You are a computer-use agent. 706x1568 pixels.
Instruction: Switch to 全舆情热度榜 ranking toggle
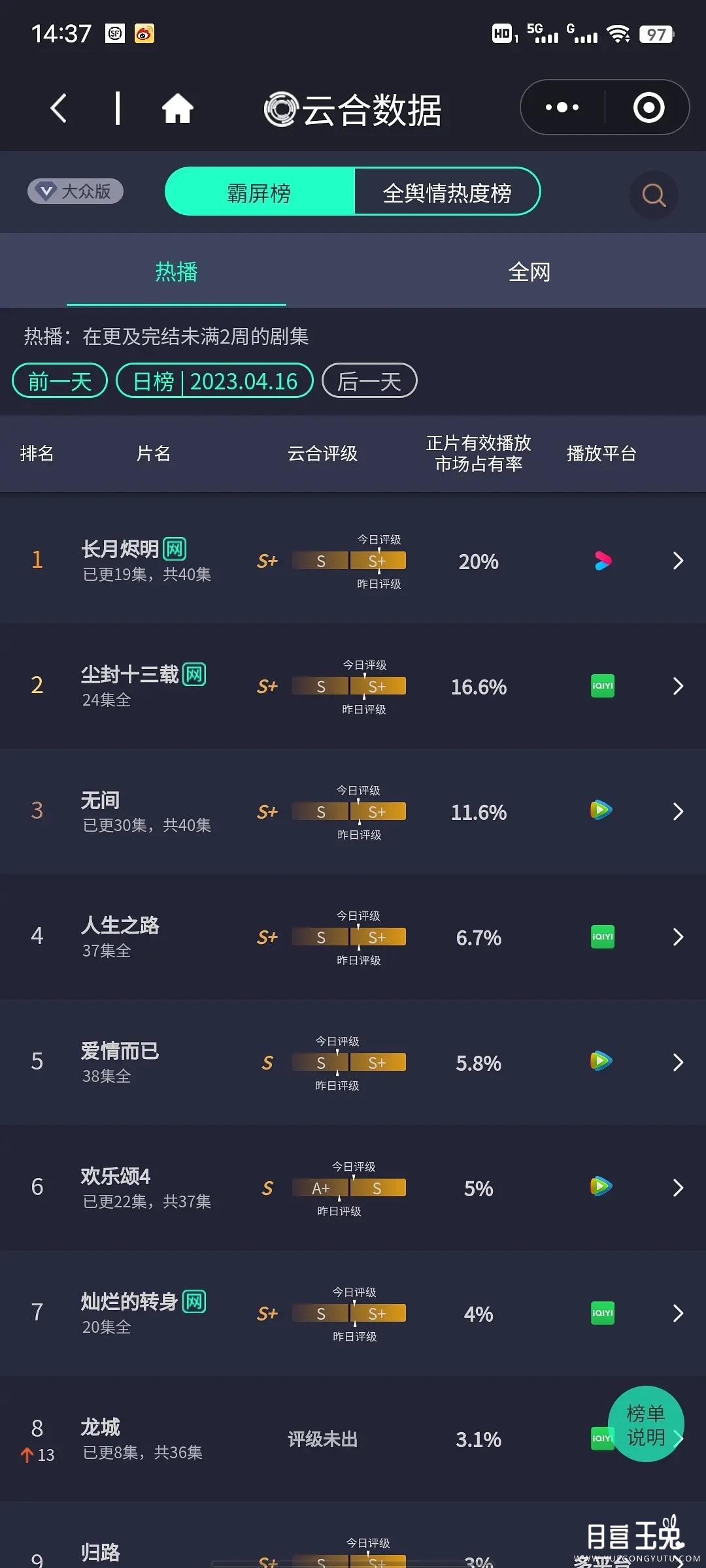(x=447, y=192)
